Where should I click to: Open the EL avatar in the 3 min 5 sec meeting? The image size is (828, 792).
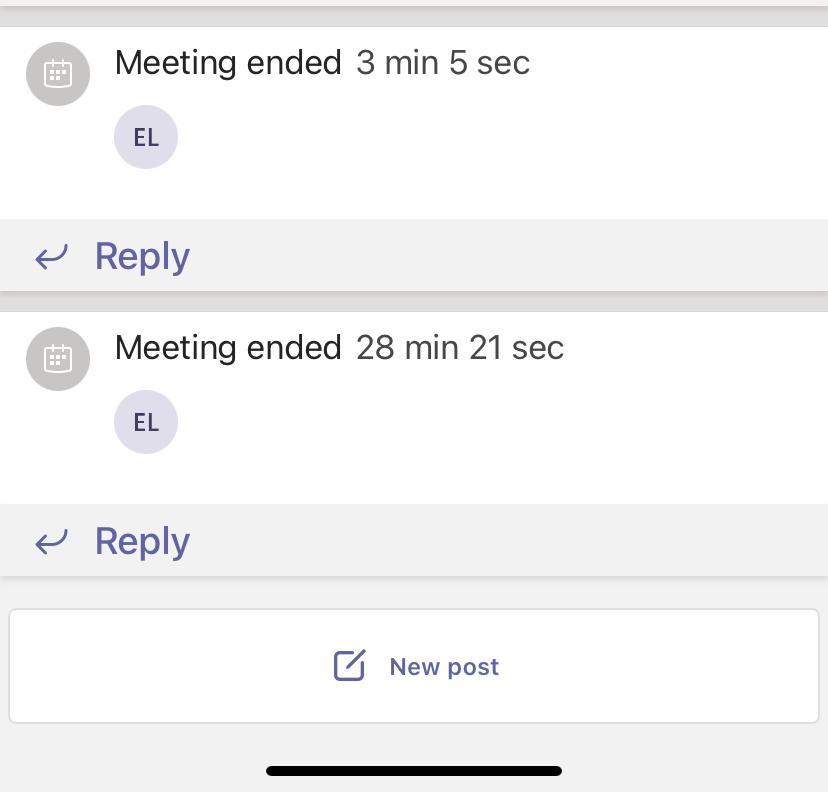click(x=146, y=137)
